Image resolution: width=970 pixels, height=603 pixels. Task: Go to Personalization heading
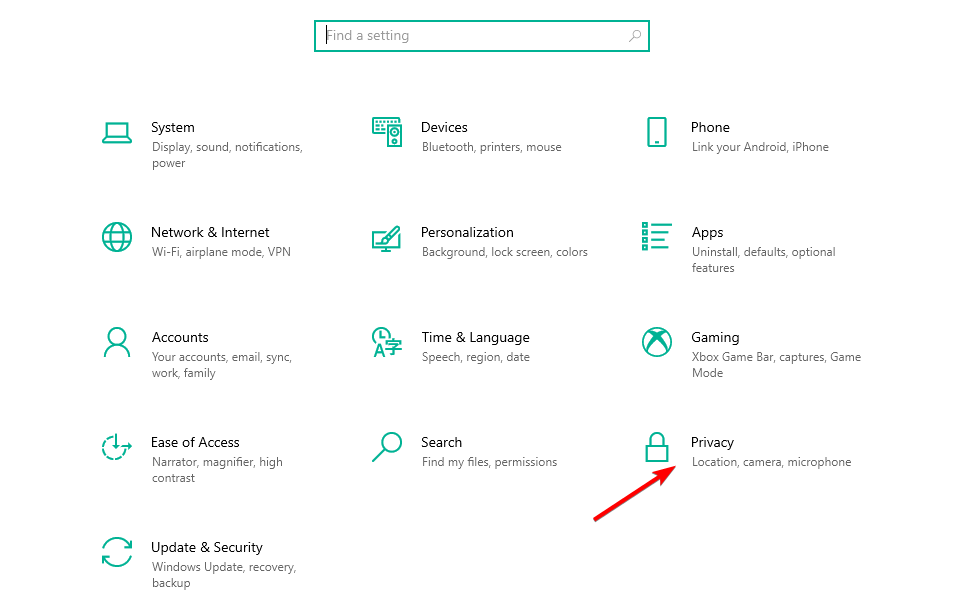pyautogui.click(x=467, y=233)
